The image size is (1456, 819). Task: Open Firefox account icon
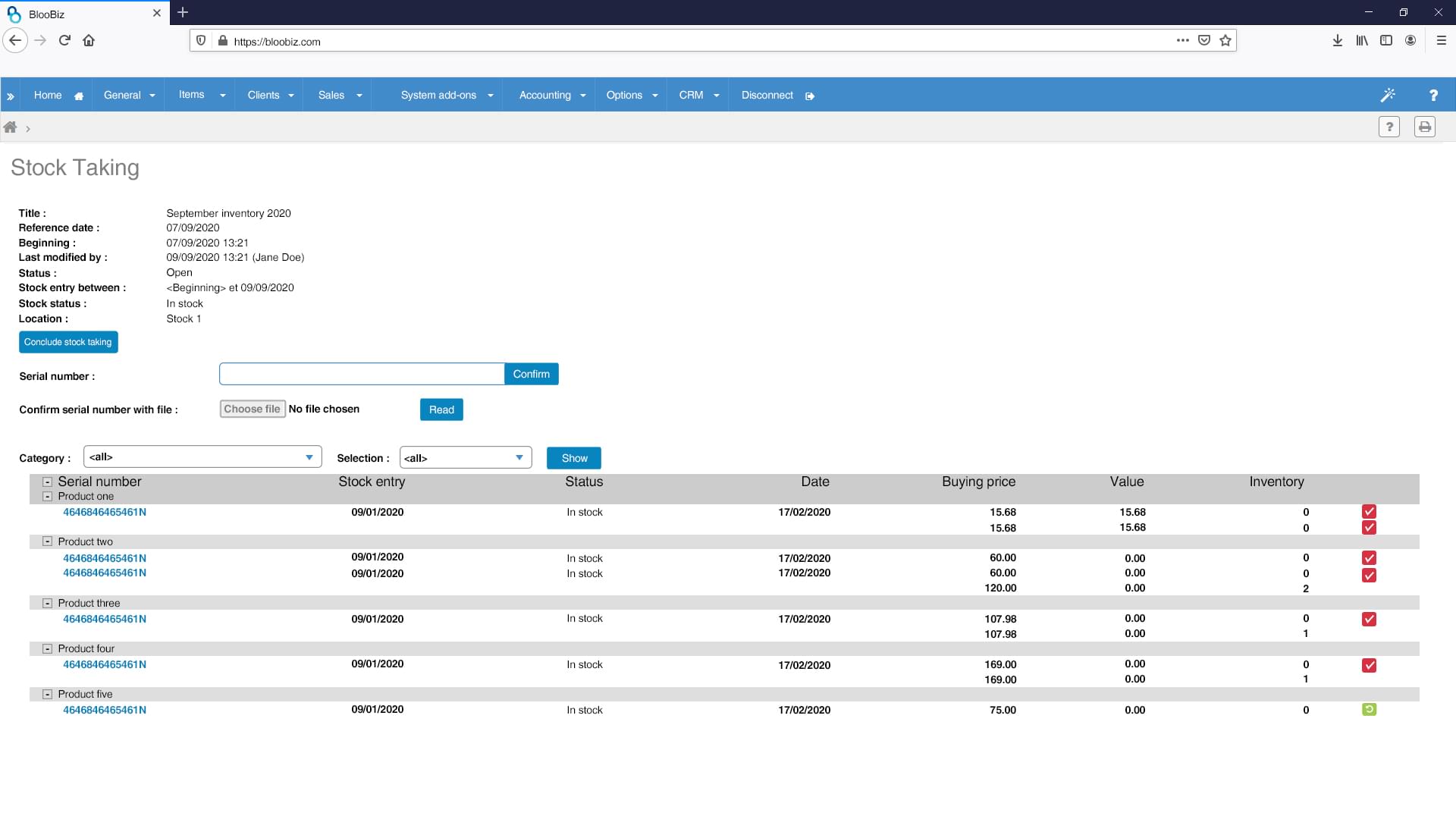1410,41
